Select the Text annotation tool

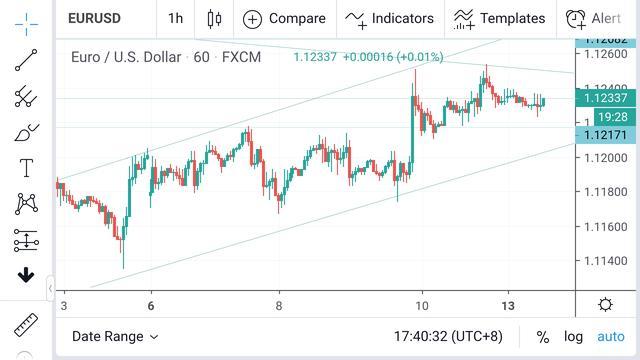tap(27, 168)
